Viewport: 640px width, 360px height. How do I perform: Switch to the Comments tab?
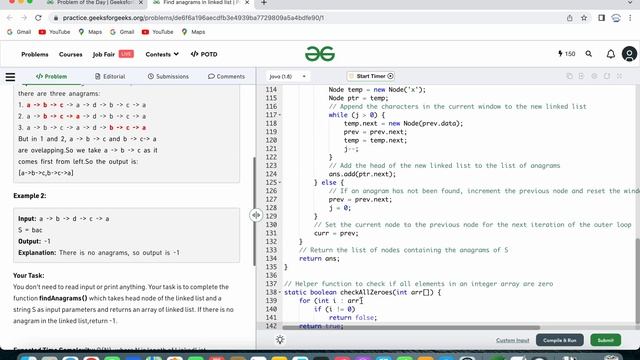(x=227, y=77)
